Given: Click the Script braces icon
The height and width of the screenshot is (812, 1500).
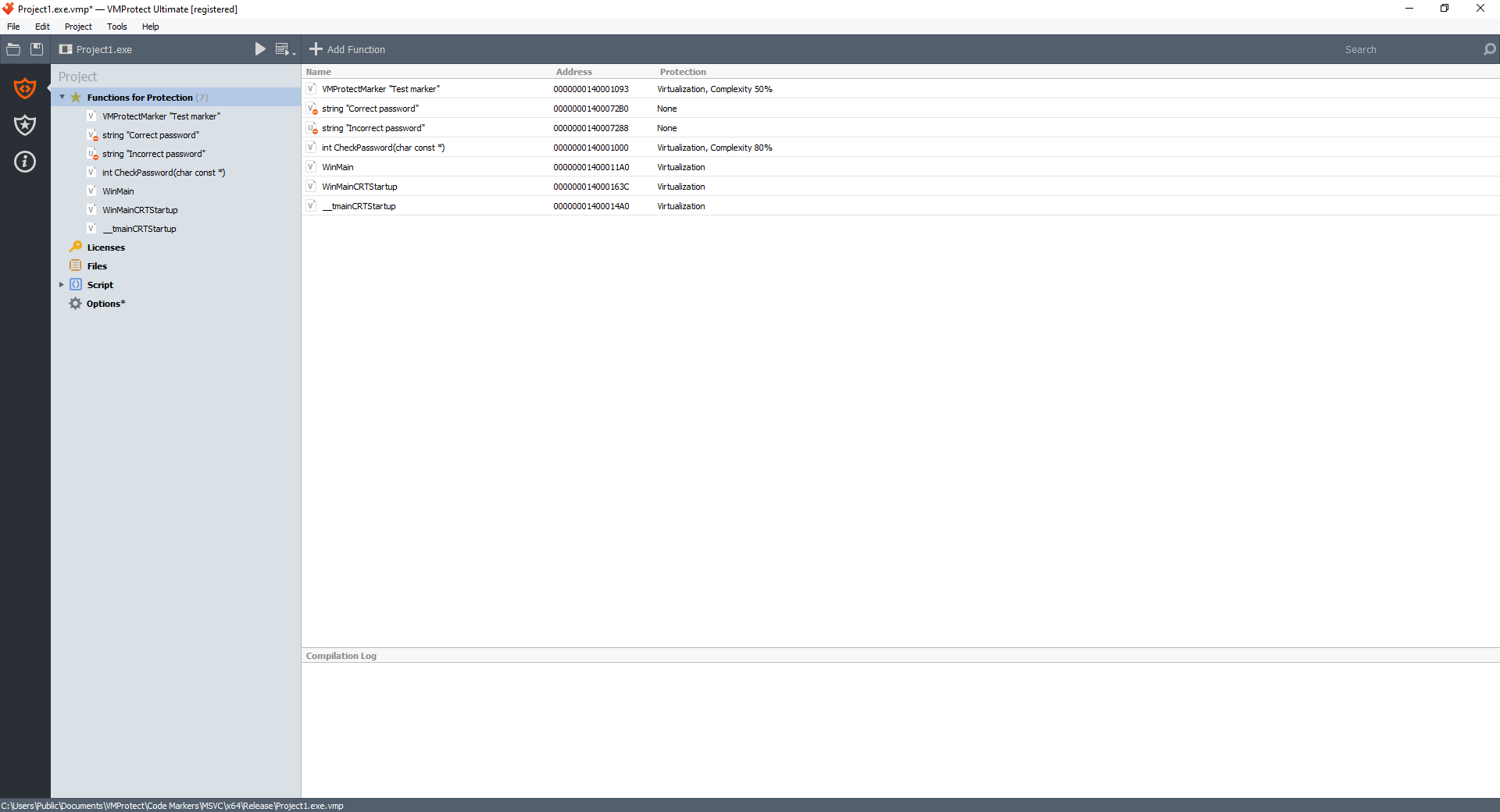Looking at the screenshot, I should pyautogui.click(x=76, y=284).
